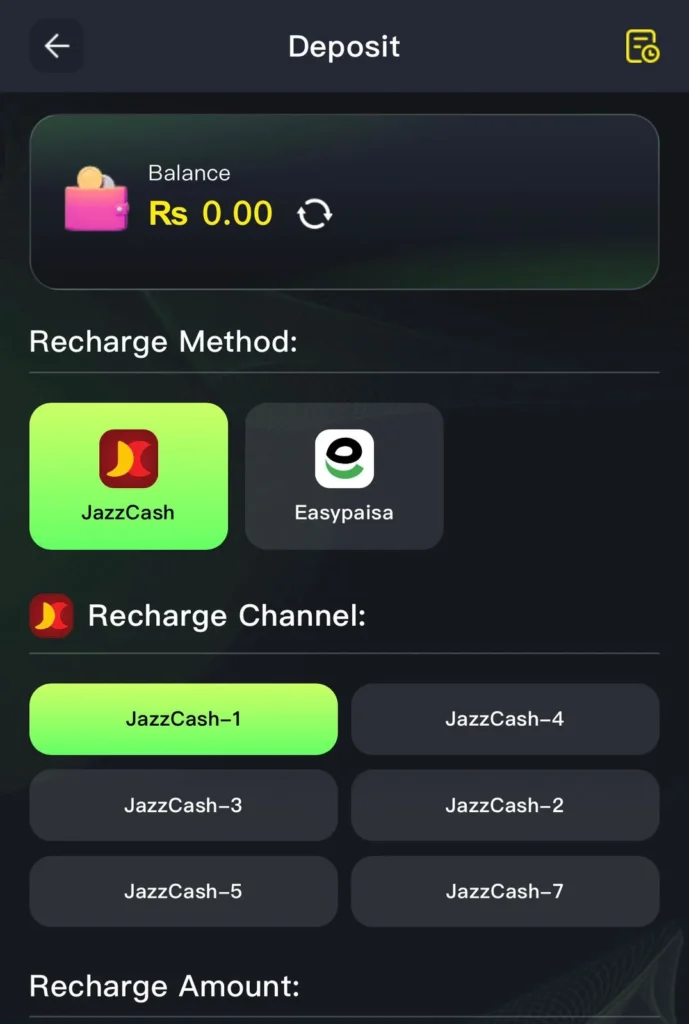Tap JazzCash icon beside Recharge Channel heading
This screenshot has height=1024, width=689.
click(x=51, y=615)
